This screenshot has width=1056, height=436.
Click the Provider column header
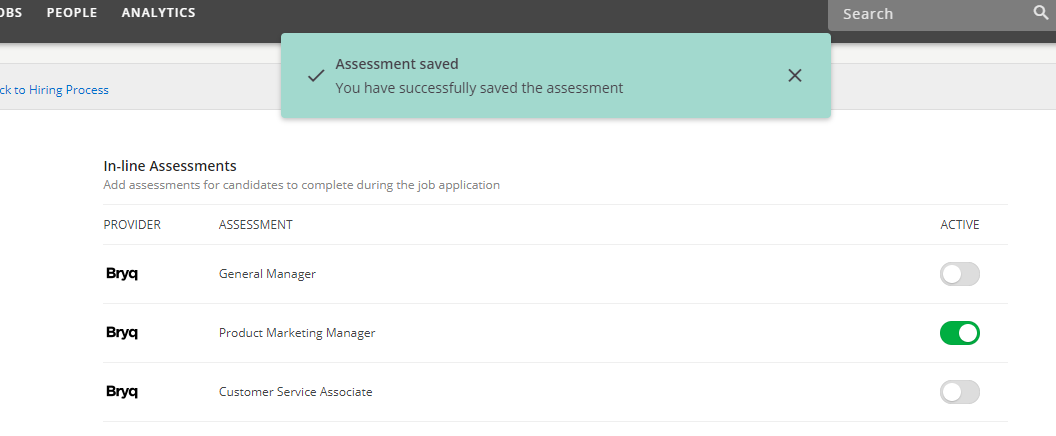132,225
